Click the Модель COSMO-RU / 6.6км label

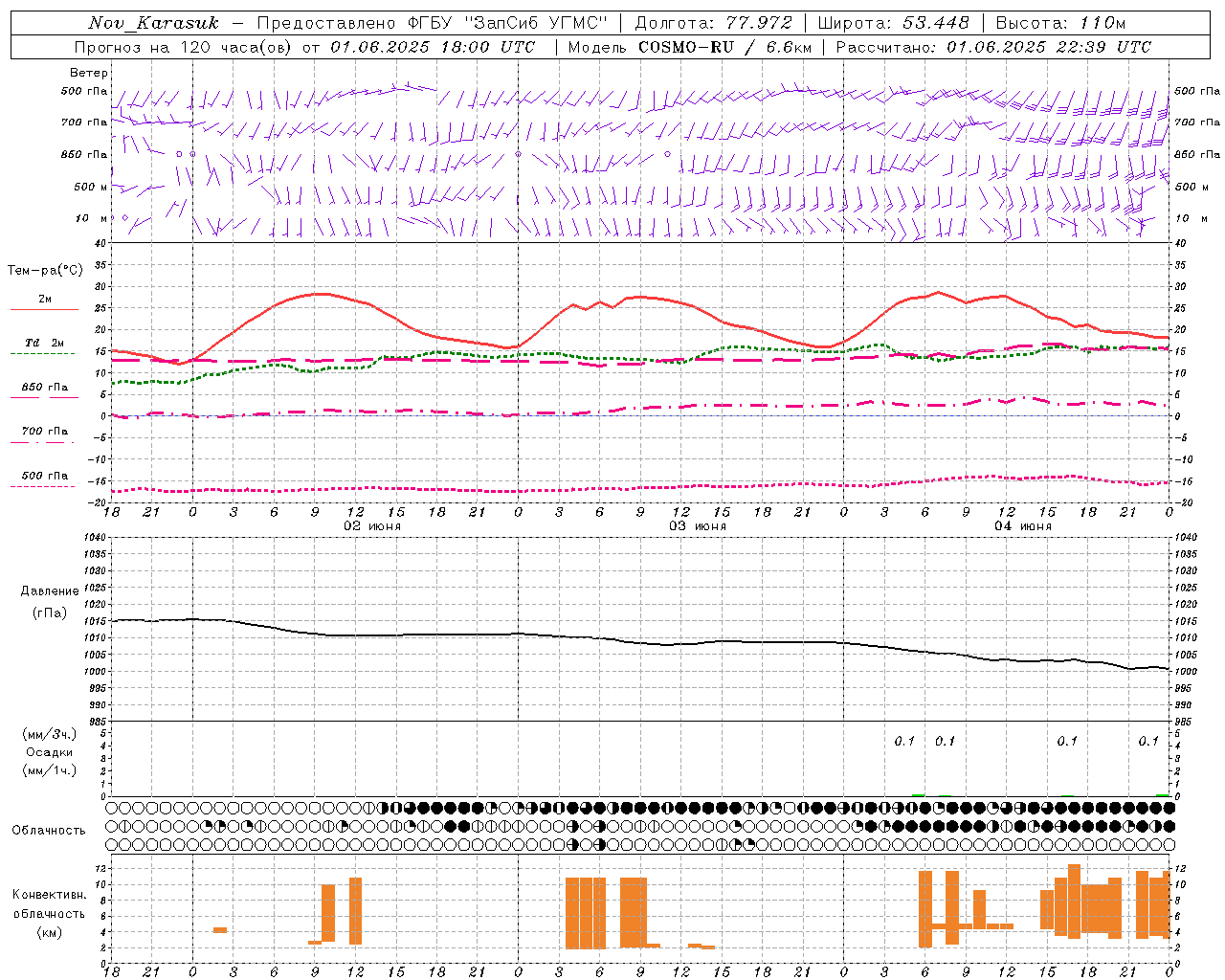(x=689, y=47)
